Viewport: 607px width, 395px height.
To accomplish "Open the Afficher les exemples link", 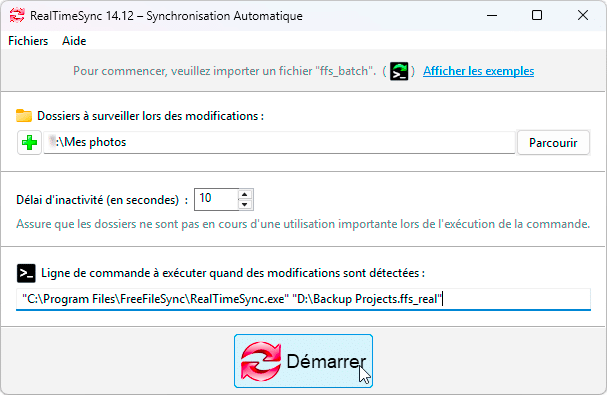I will 478,71.
